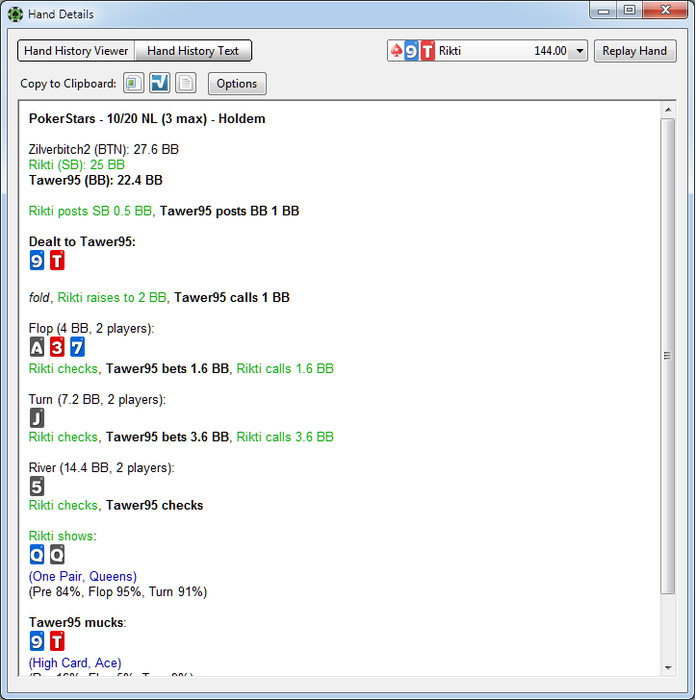Copy hand using the blue graph icon
The width and height of the screenshot is (696, 700).
tap(159, 83)
